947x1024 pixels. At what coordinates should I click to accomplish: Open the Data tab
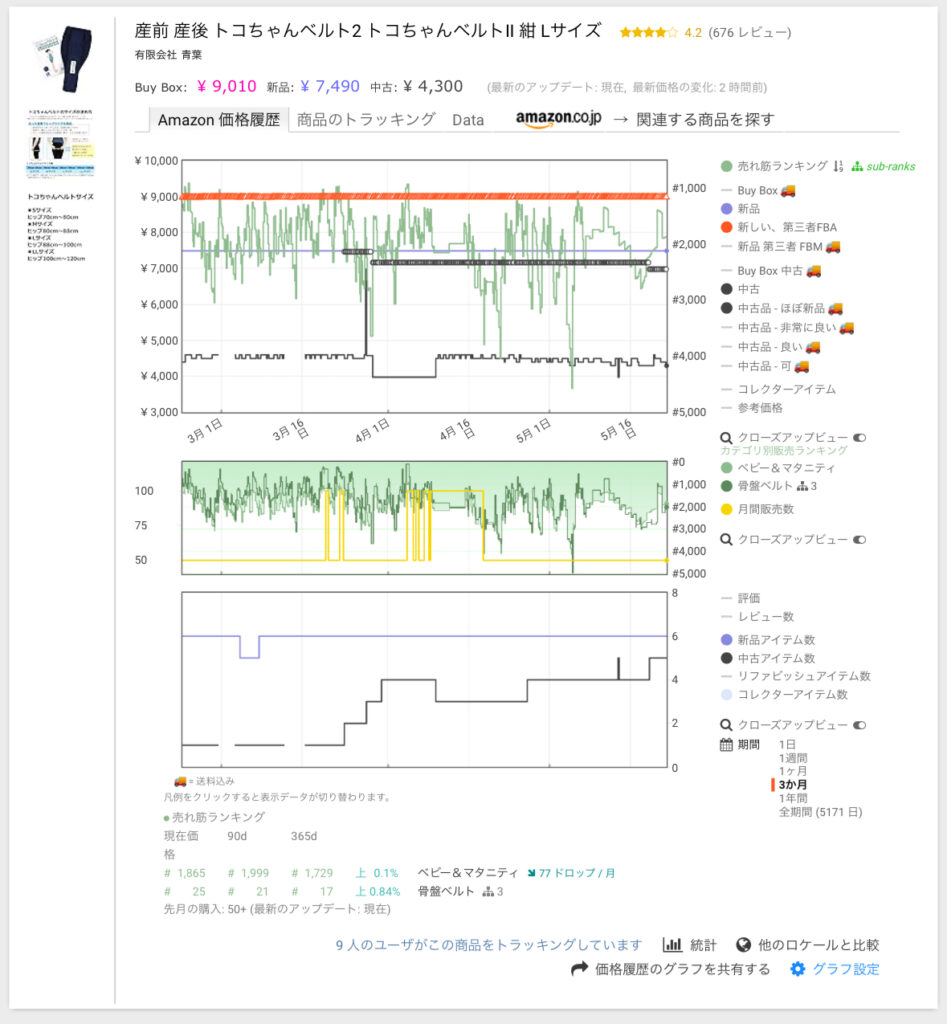(x=468, y=120)
